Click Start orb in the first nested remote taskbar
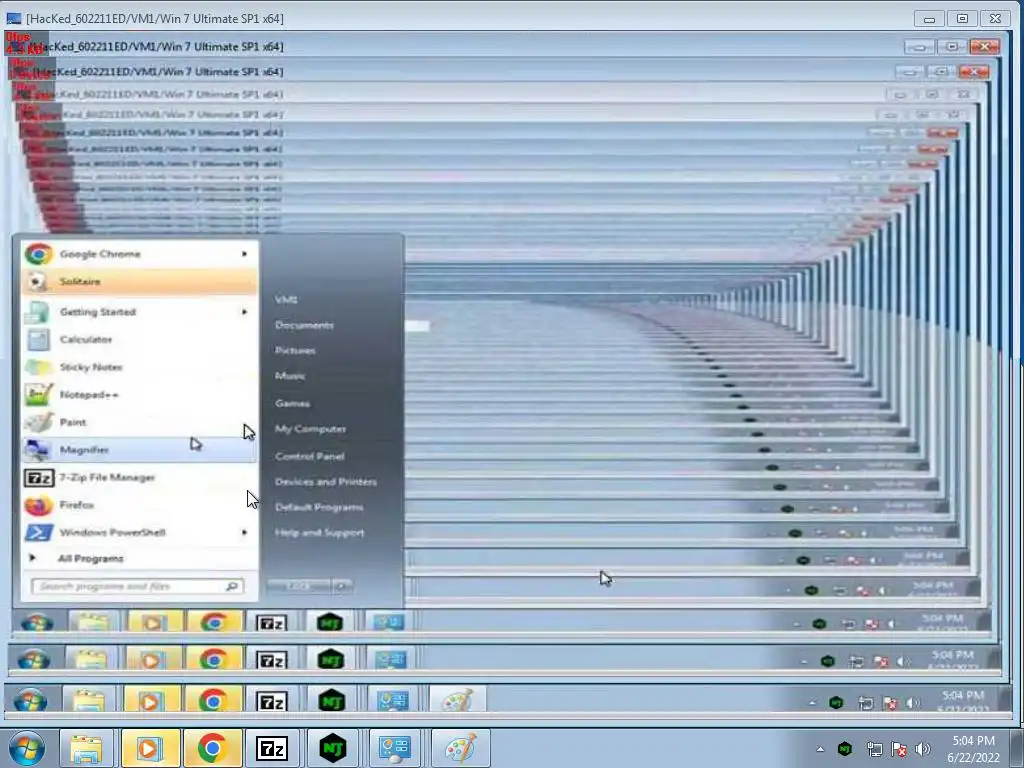Image resolution: width=1024 pixels, height=768 pixels. point(30,701)
